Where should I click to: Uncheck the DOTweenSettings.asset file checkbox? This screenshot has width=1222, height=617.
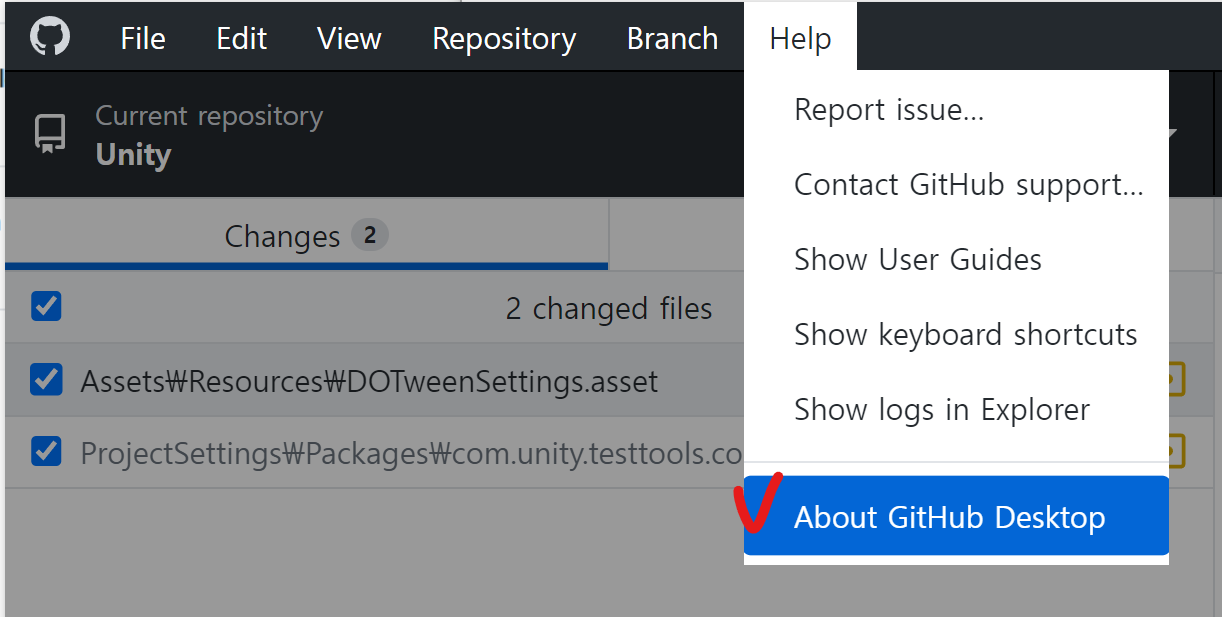(x=46, y=380)
